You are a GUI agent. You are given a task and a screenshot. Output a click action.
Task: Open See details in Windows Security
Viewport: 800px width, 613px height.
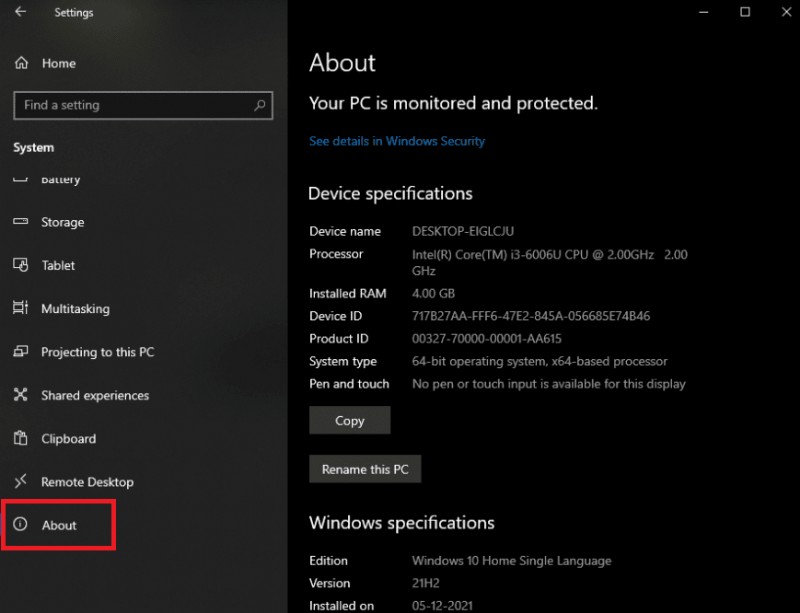396,141
